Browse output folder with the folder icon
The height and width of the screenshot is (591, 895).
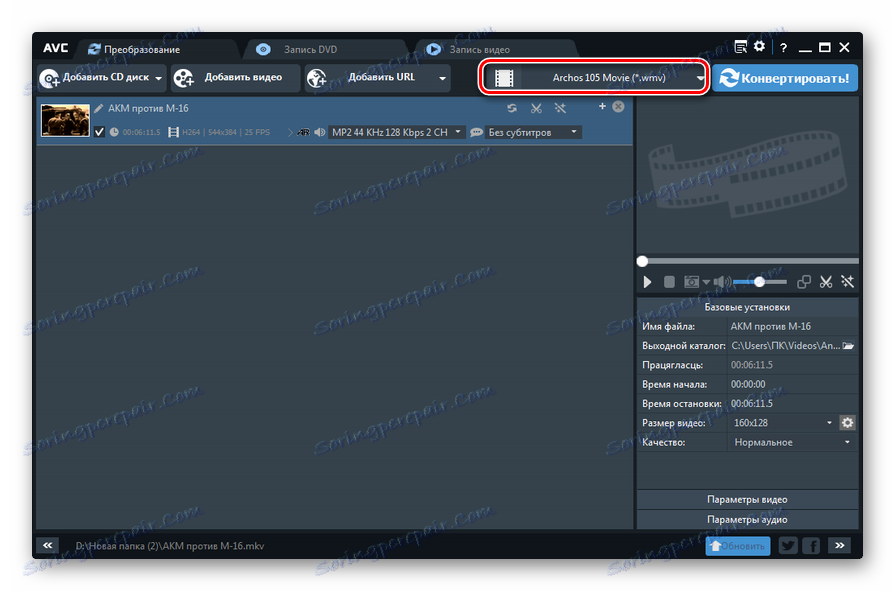click(848, 345)
